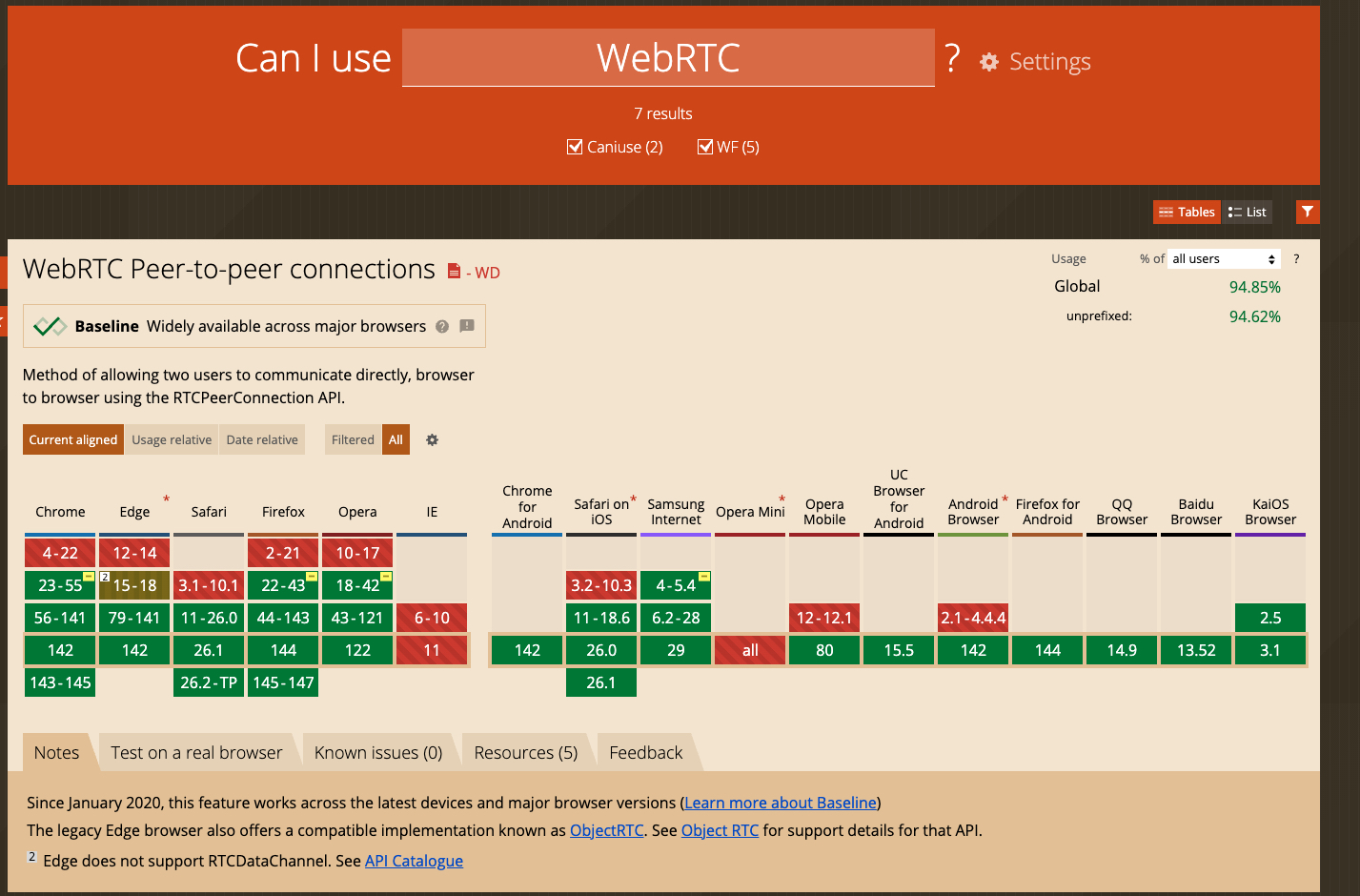Click IE 11 cell

tap(432, 650)
